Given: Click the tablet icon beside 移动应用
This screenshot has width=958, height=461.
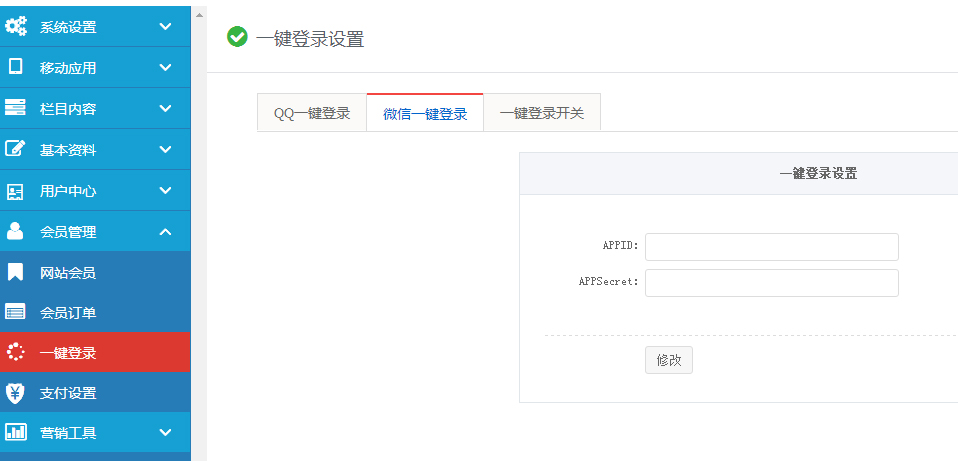Looking at the screenshot, I should tap(15, 68).
